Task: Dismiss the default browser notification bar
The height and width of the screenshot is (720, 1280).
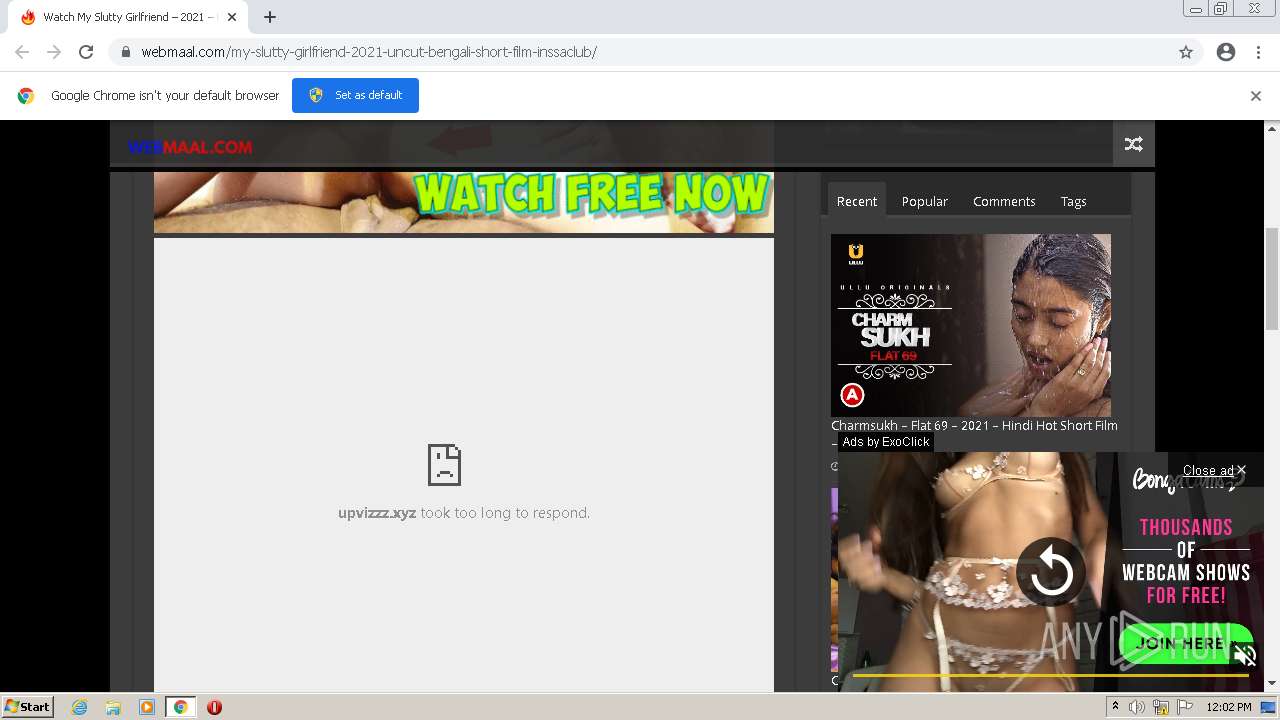Action: 1256,96
